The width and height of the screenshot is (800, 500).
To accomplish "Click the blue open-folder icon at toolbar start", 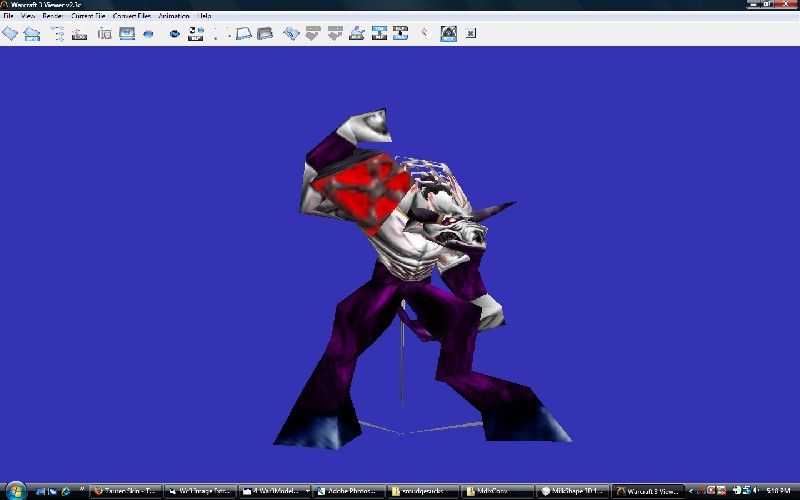I will pyautogui.click(x=10, y=34).
